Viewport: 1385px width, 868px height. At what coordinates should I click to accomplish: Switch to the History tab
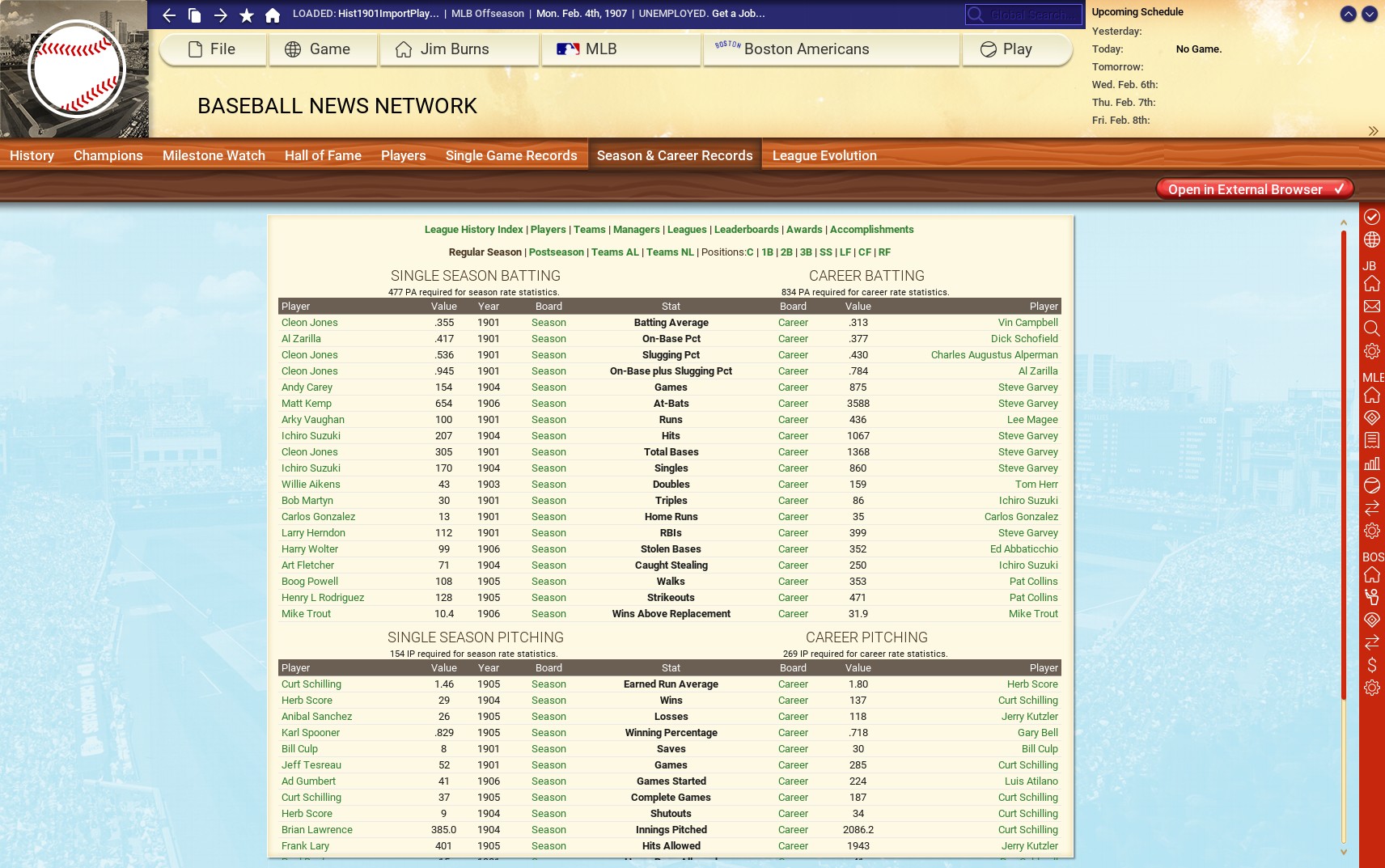pos(32,155)
